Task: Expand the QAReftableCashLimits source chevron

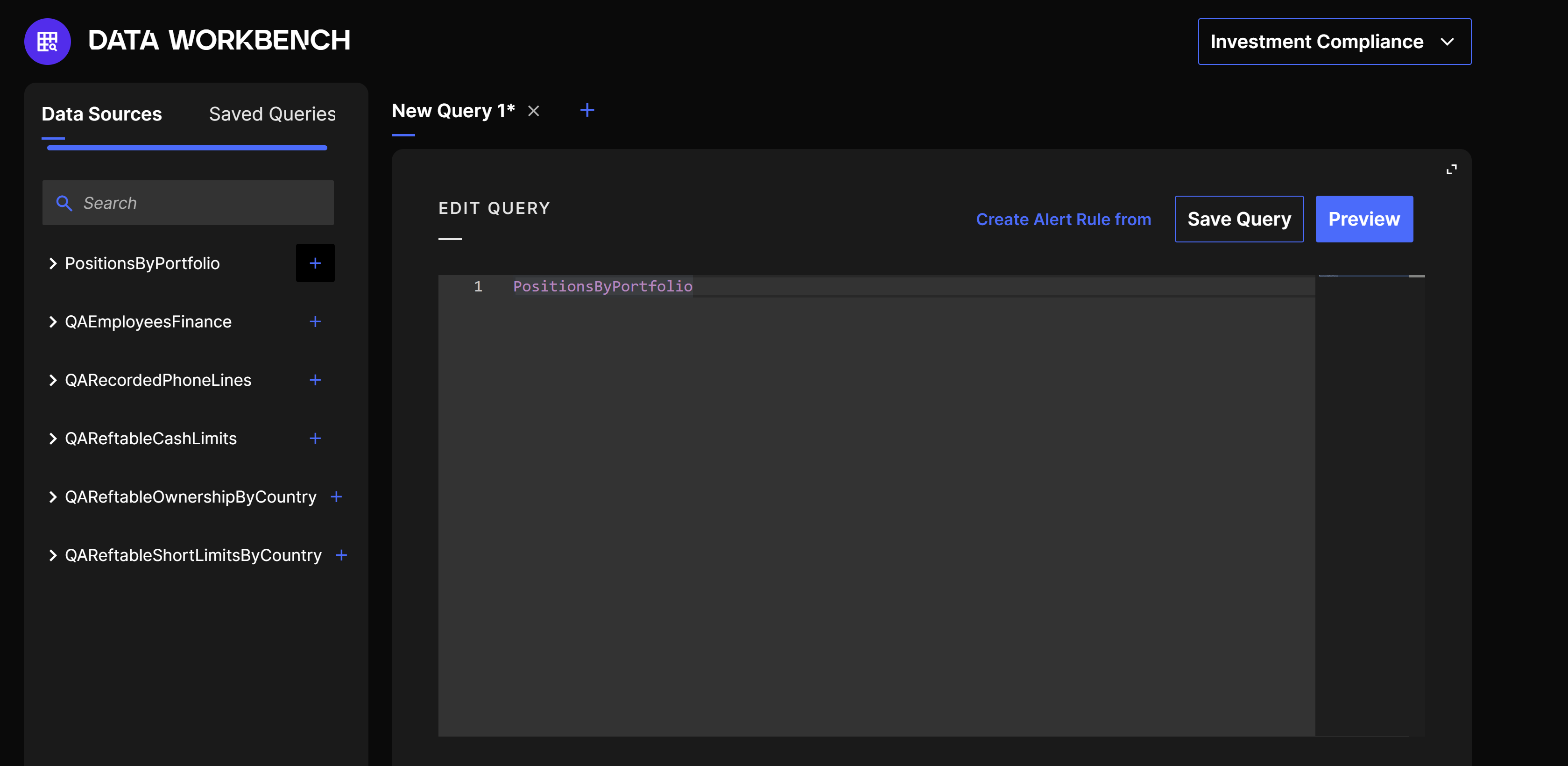Action: (52, 439)
